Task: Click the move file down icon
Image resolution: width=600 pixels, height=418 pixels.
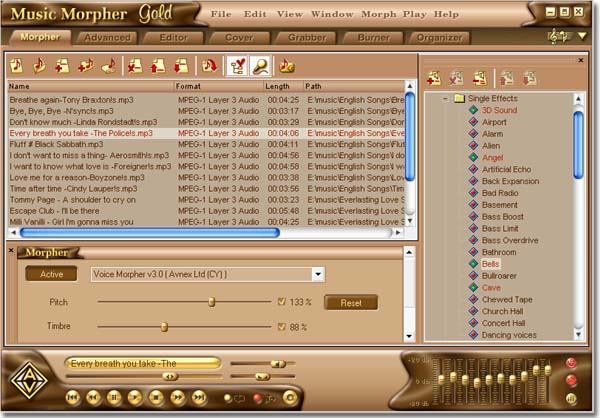Action: point(181,66)
